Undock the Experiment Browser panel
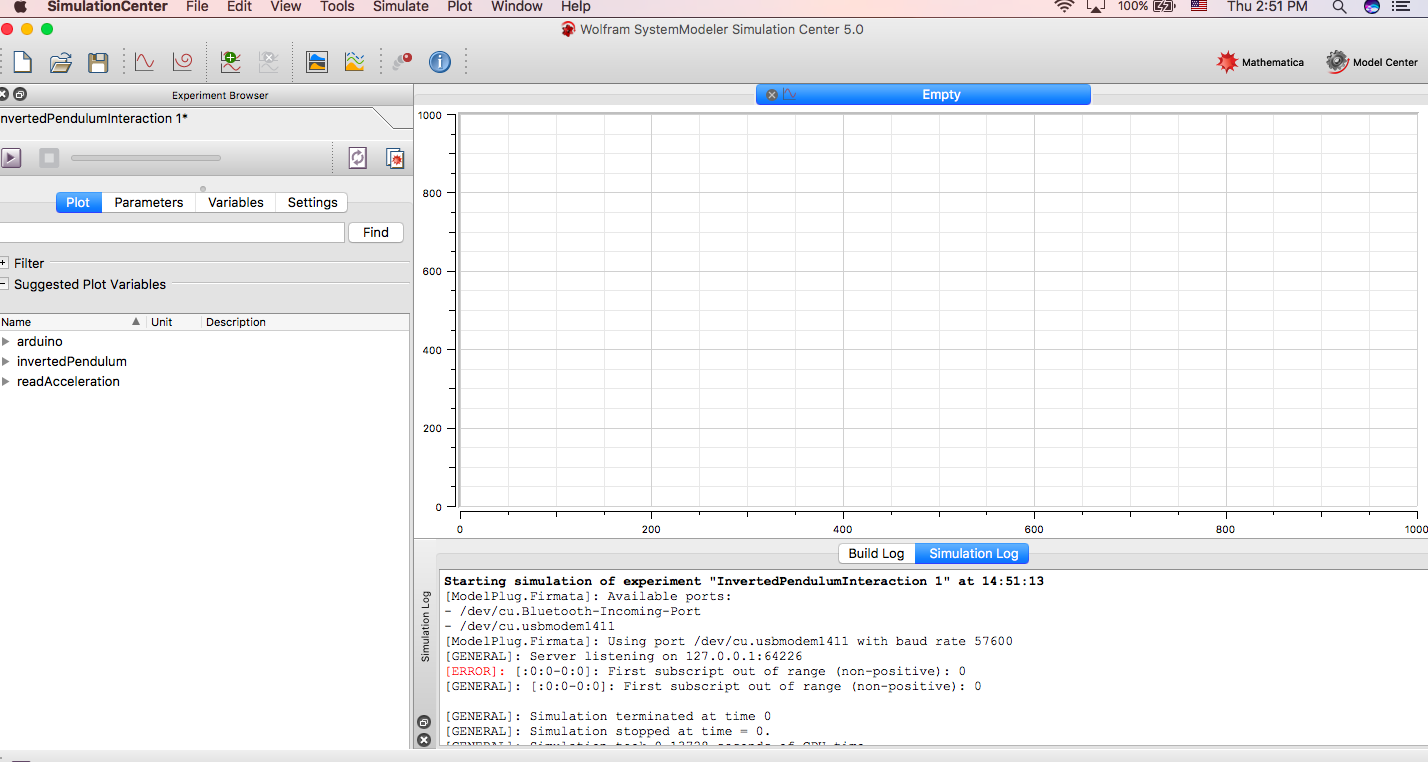The width and height of the screenshot is (1428, 762). click(x=20, y=95)
